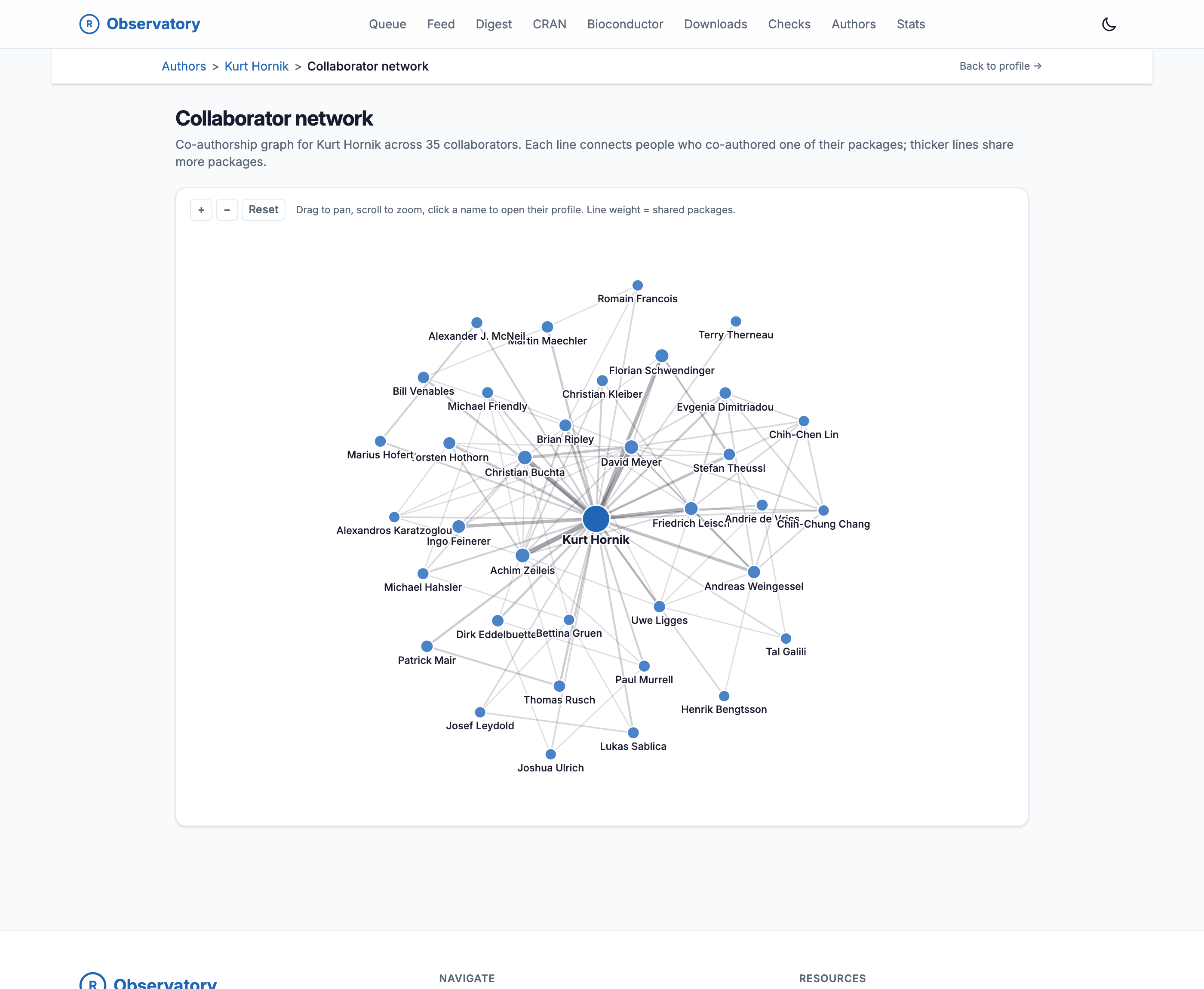Reset the network graph view
The width and height of the screenshot is (1204, 989).
263,210
